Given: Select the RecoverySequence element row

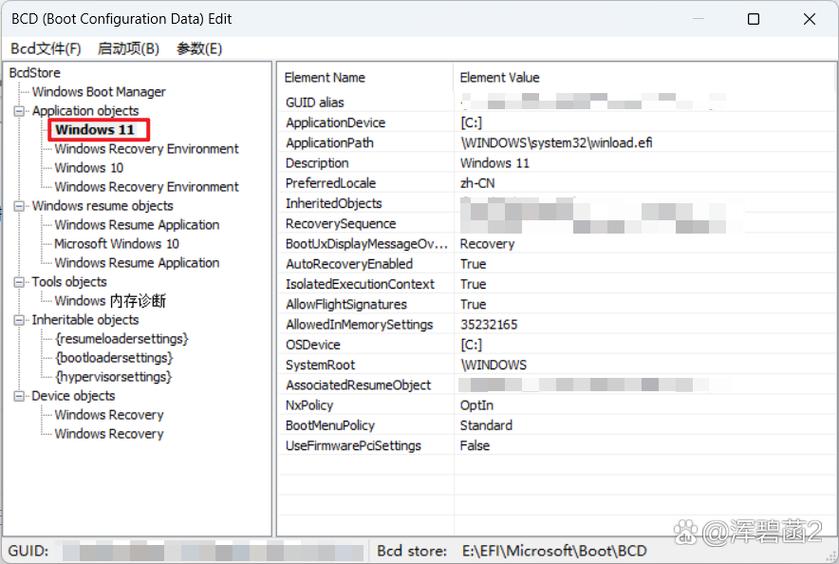Looking at the screenshot, I should [x=556, y=224].
